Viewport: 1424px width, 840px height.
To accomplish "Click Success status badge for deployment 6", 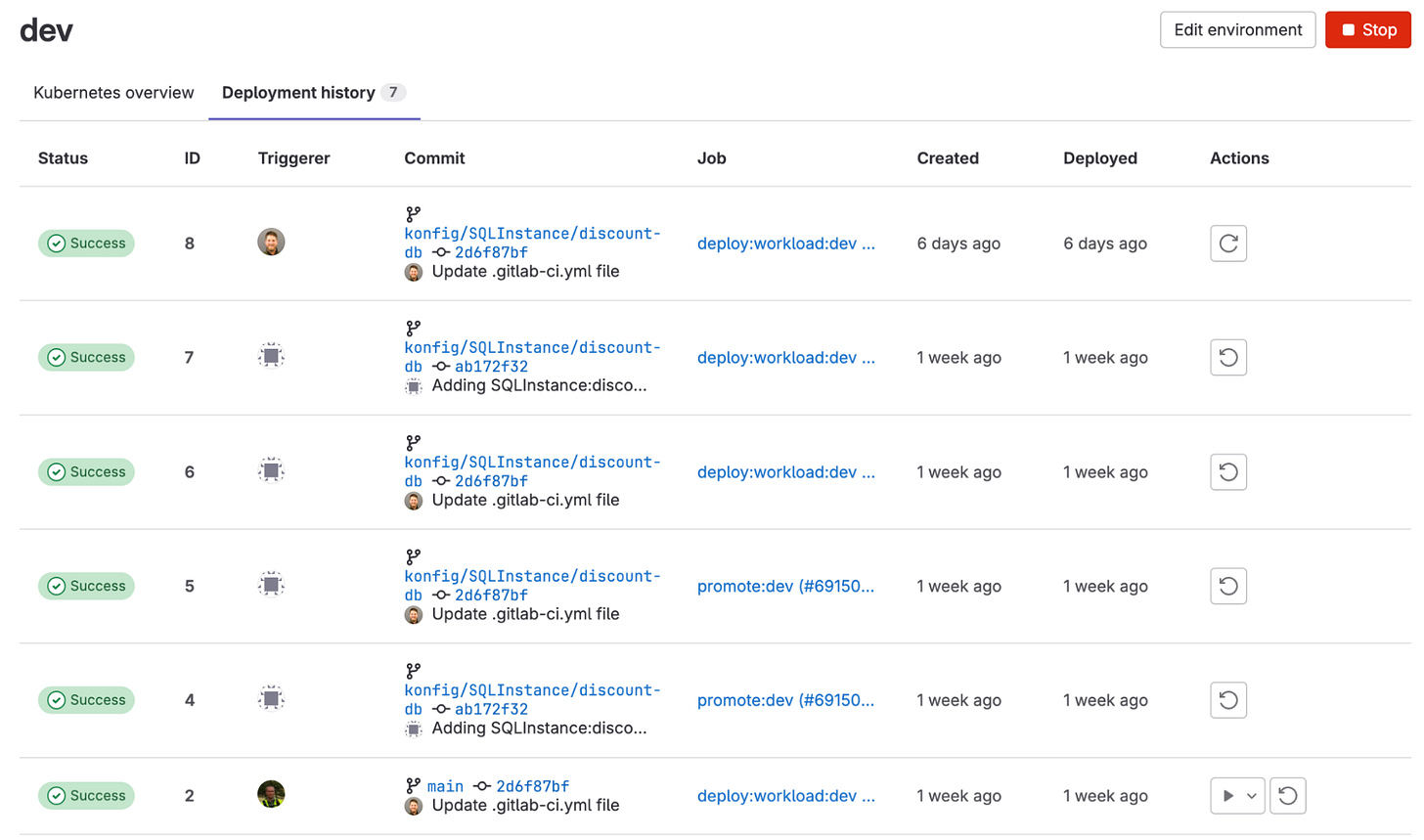I will pos(86,472).
